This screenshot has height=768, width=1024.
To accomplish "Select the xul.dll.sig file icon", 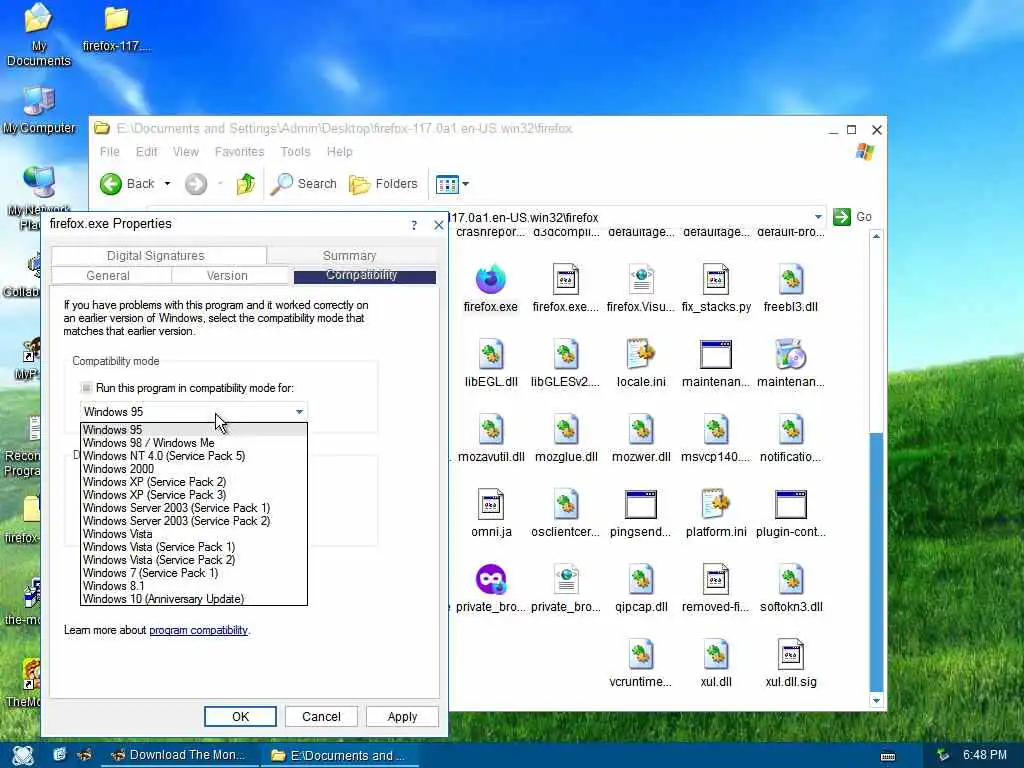I will (791, 655).
